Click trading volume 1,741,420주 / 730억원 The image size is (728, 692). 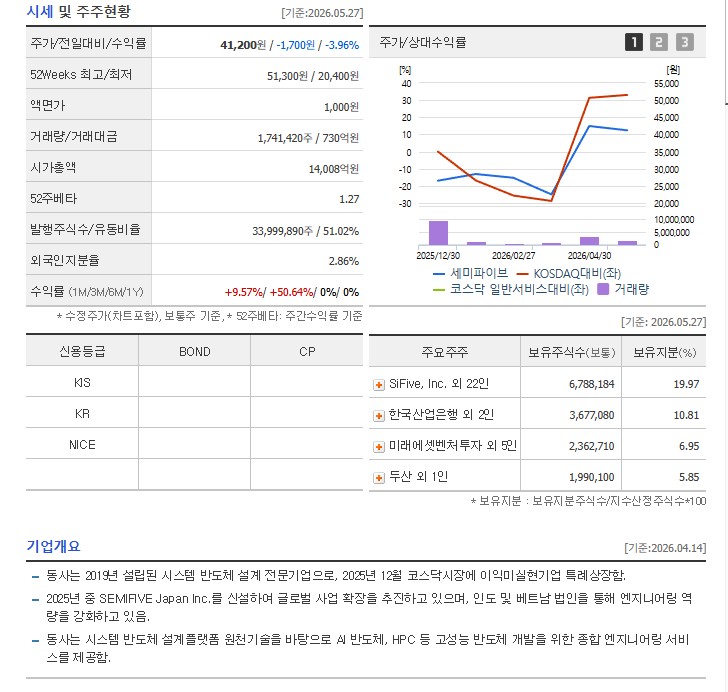(x=308, y=138)
